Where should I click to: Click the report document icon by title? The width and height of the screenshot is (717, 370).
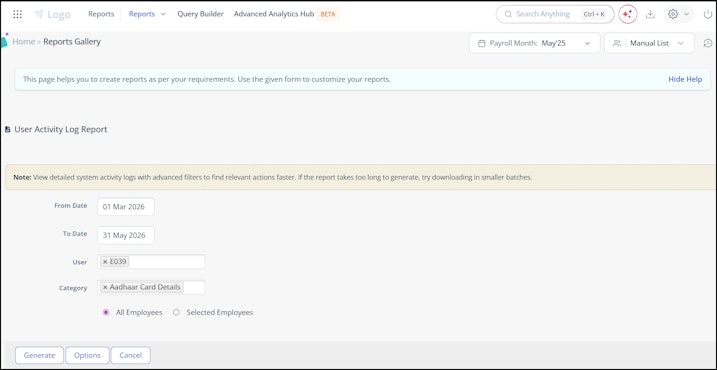tap(7, 130)
